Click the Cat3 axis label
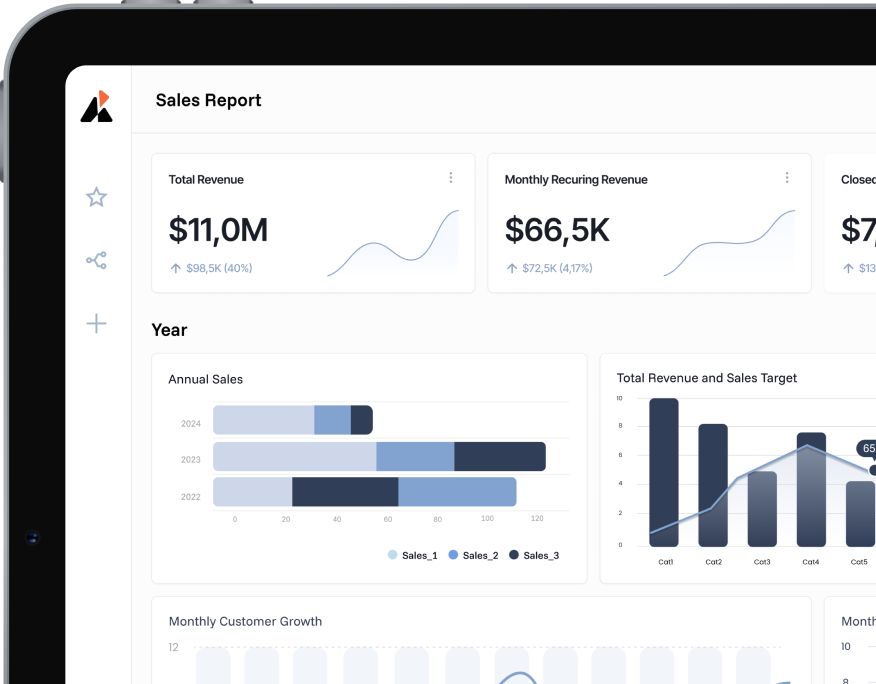Viewport: 876px width, 684px height. pos(762,562)
